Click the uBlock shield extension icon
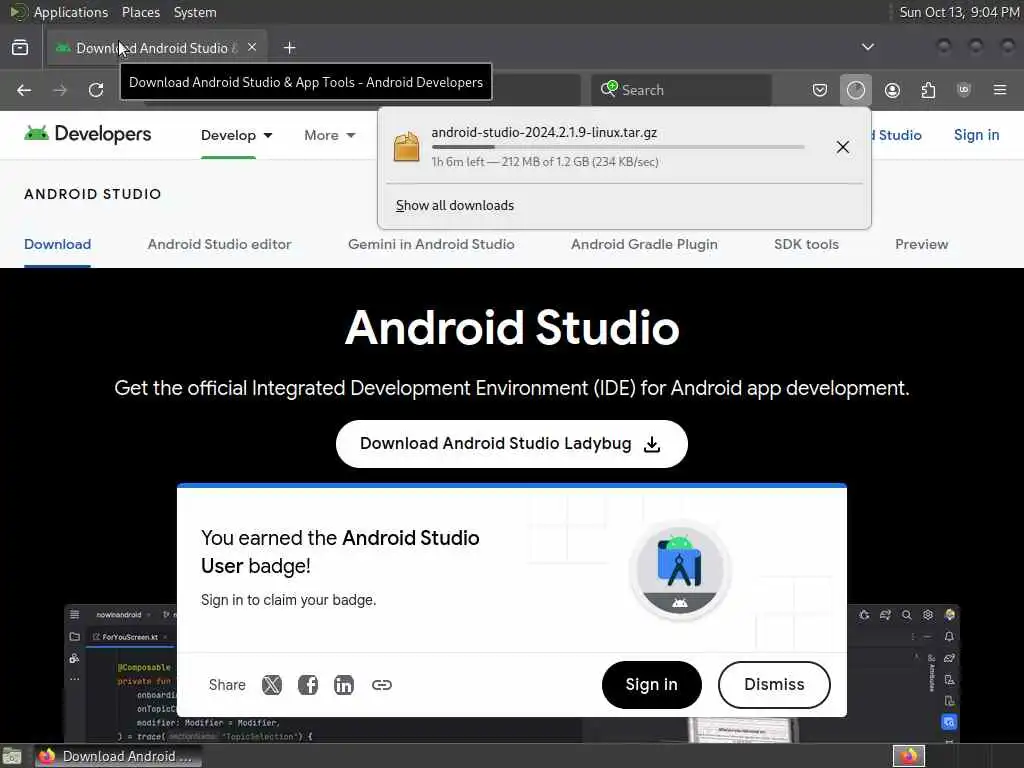 (964, 89)
